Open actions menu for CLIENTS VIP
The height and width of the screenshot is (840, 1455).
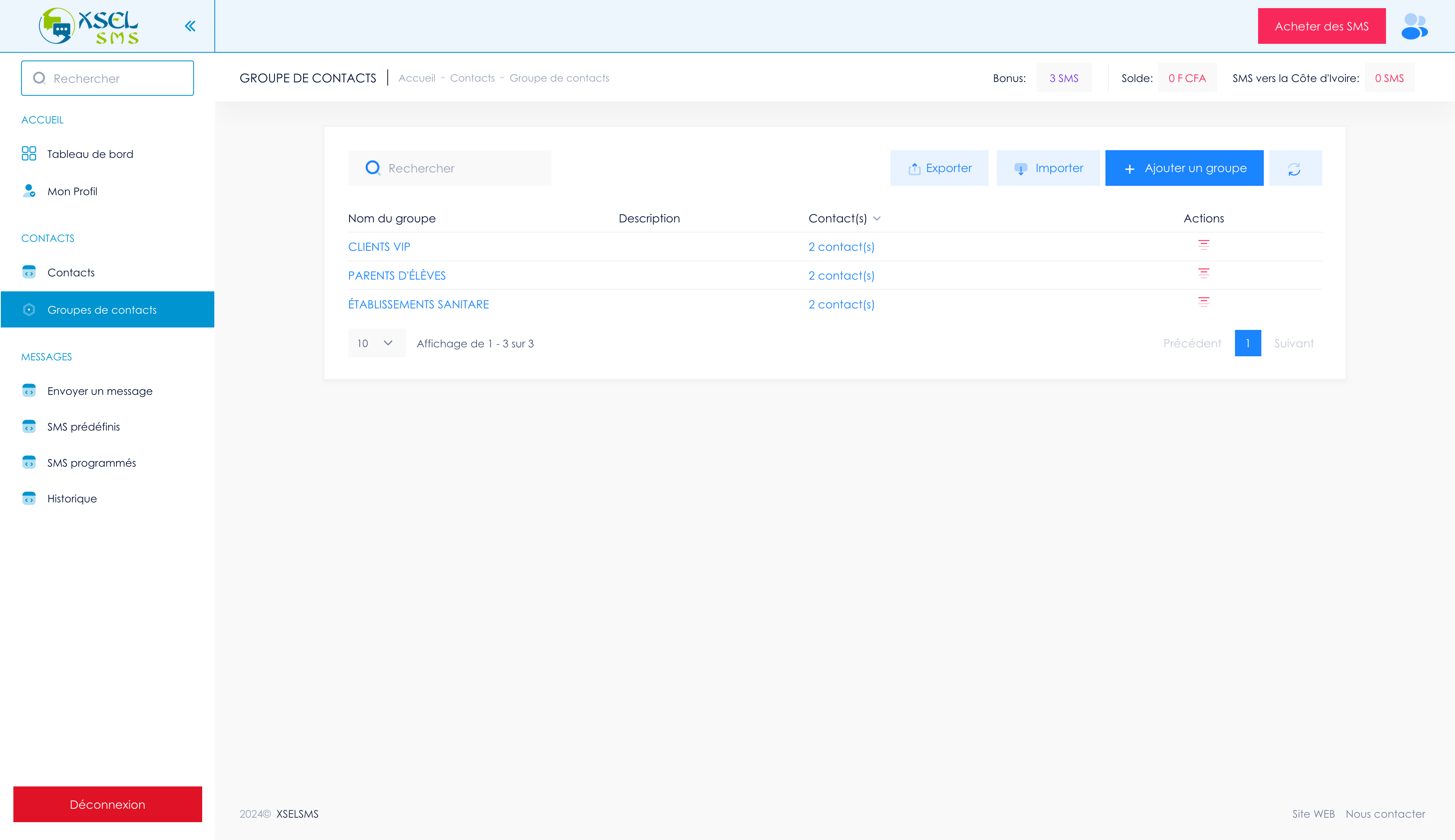click(1203, 245)
